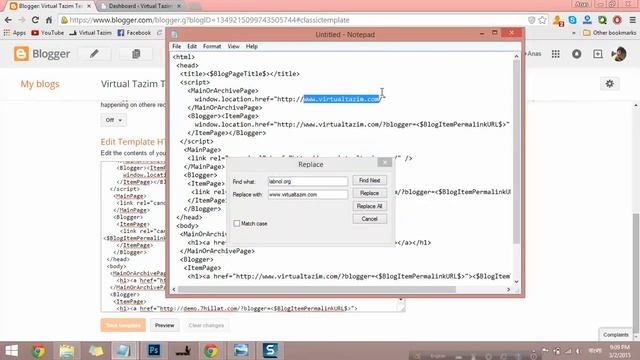Click the Notepad scroll-right arrow
Image resolution: width=640 pixels, height=360 pixels.
click(509, 289)
